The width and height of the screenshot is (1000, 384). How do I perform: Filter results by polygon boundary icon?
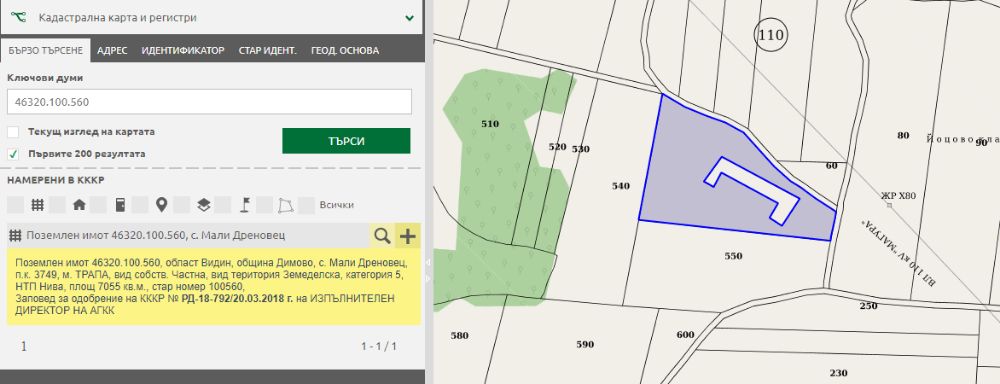coord(285,205)
